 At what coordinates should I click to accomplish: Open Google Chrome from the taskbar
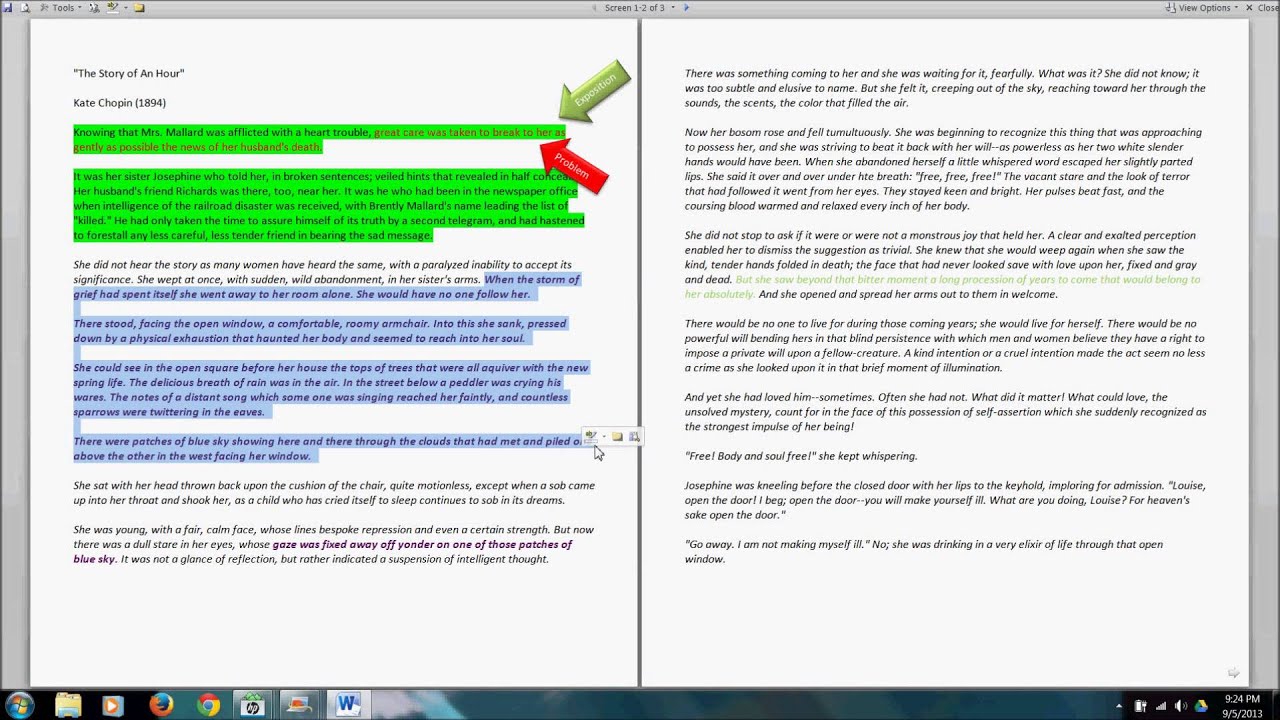coord(208,705)
